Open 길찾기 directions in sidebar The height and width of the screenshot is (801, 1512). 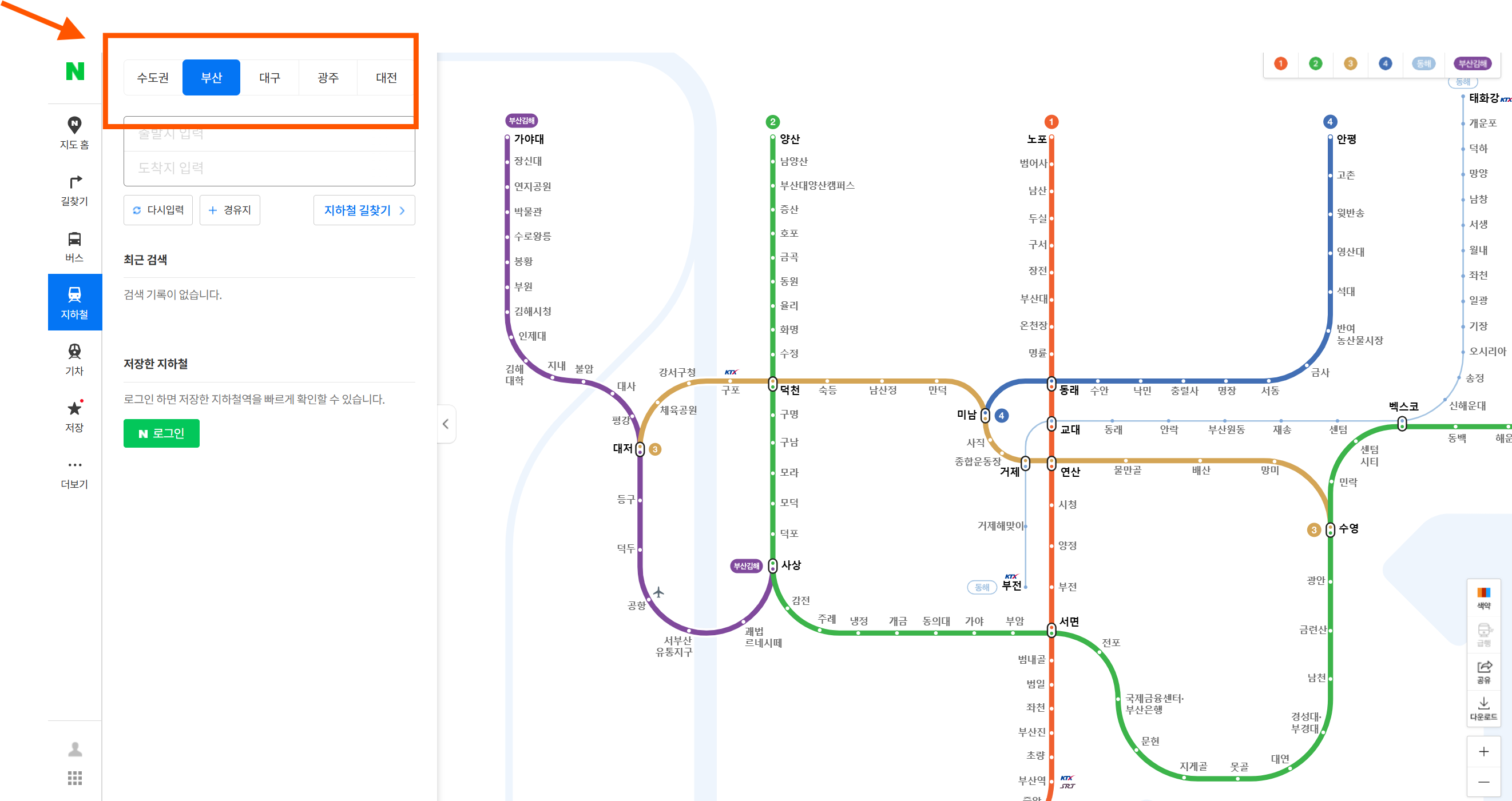(x=74, y=190)
